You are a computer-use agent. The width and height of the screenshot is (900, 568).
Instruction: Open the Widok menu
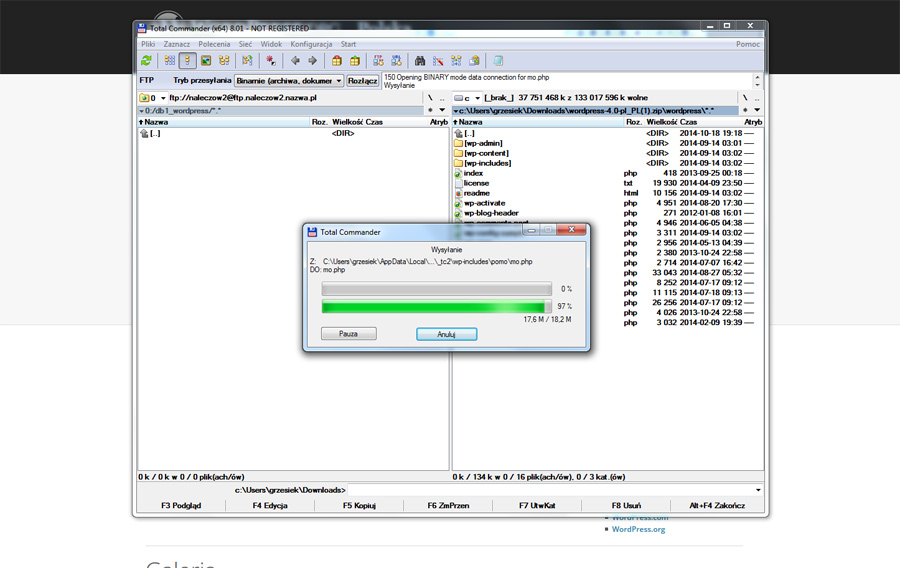pyautogui.click(x=271, y=44)
